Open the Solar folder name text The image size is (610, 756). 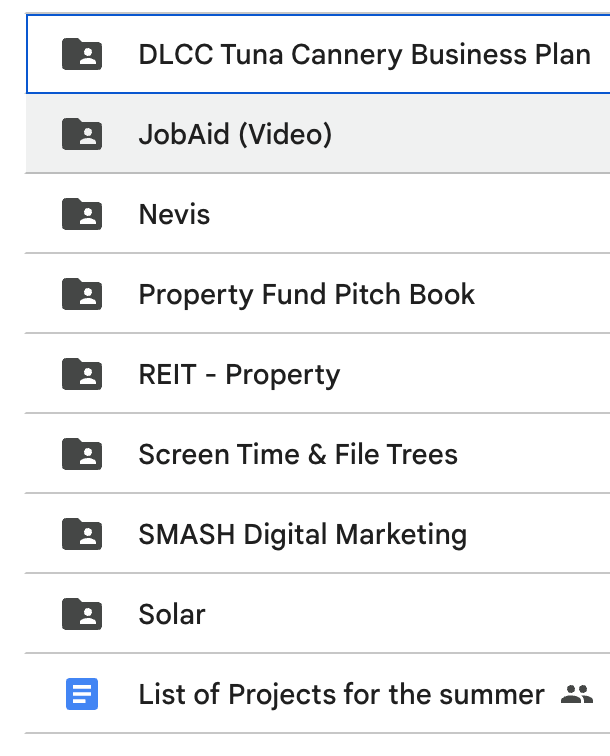click(x=172, y=614)
